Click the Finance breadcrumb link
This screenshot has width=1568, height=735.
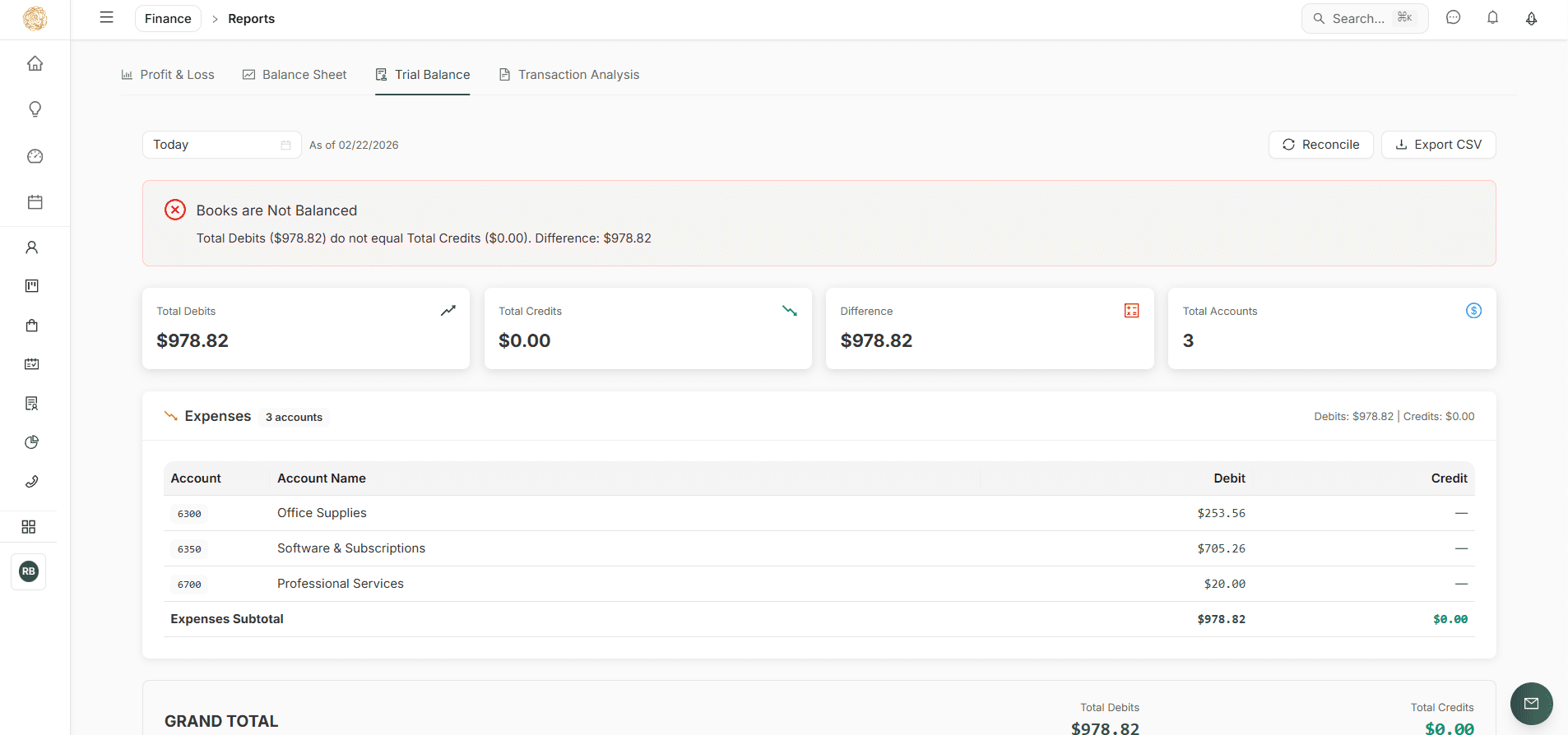tap(168, 19)
